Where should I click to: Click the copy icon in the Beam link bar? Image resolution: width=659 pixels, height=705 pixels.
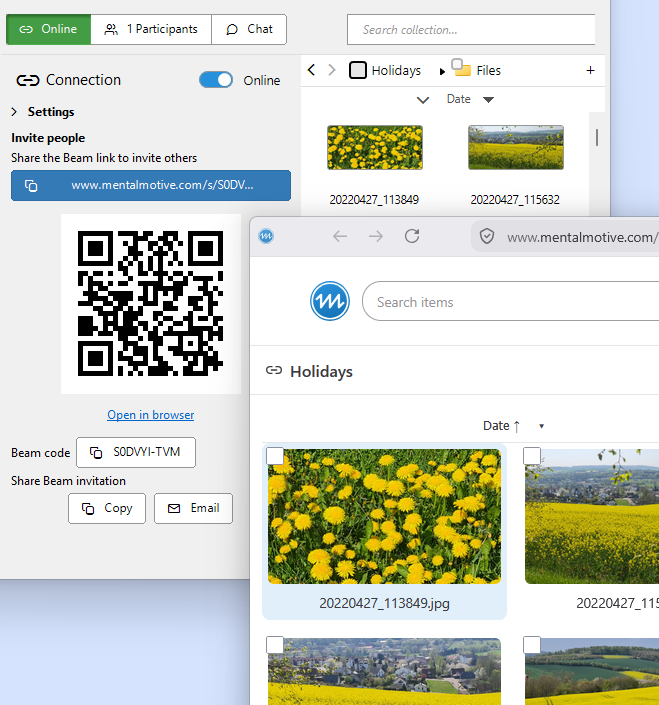pos(31,185)
